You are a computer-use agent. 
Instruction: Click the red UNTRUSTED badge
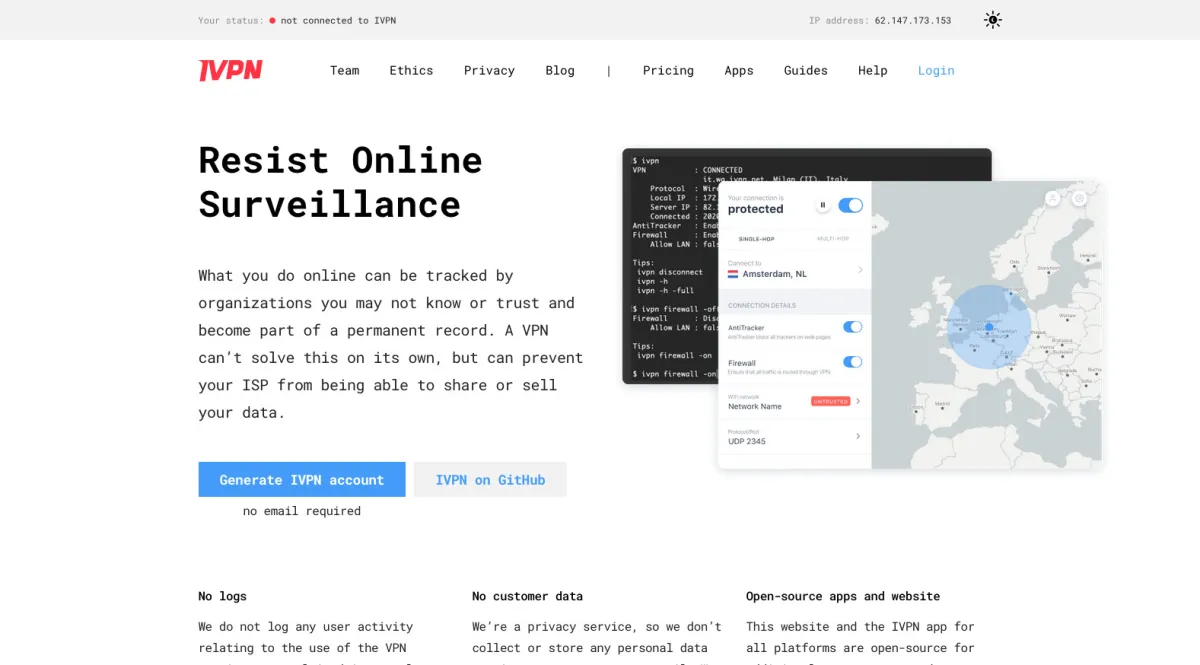(x=830, y=401)
